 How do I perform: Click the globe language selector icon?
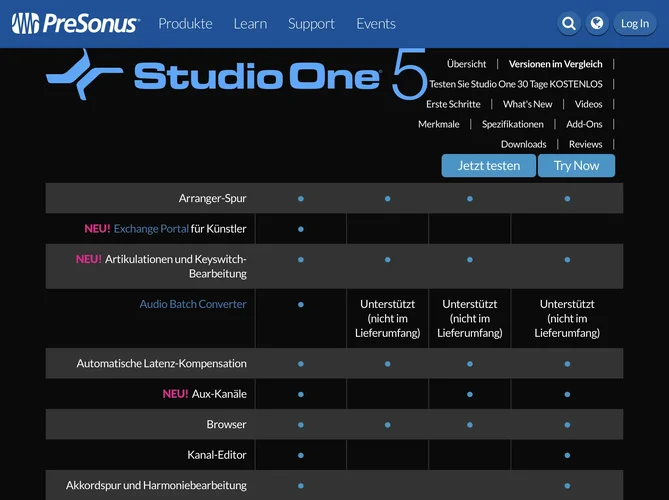click(597, 24)
